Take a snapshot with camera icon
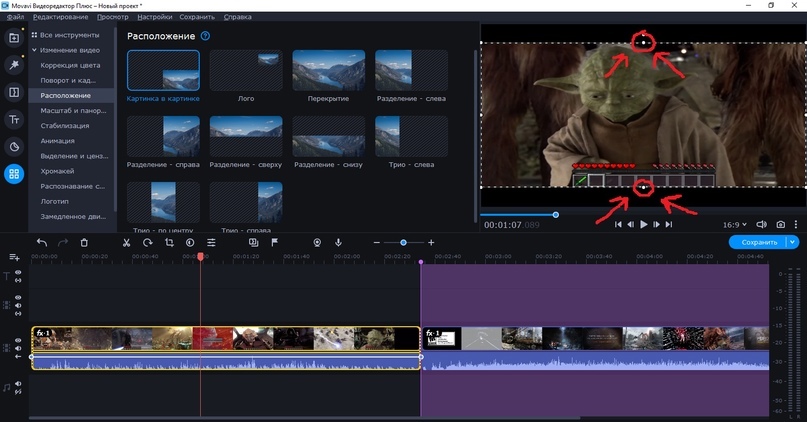807x422 pixels. point(781,224)
